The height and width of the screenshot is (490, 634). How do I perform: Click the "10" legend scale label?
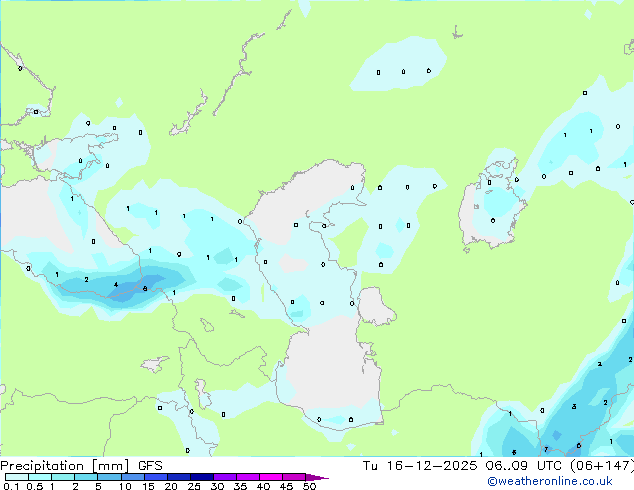(x=125, y=486)
